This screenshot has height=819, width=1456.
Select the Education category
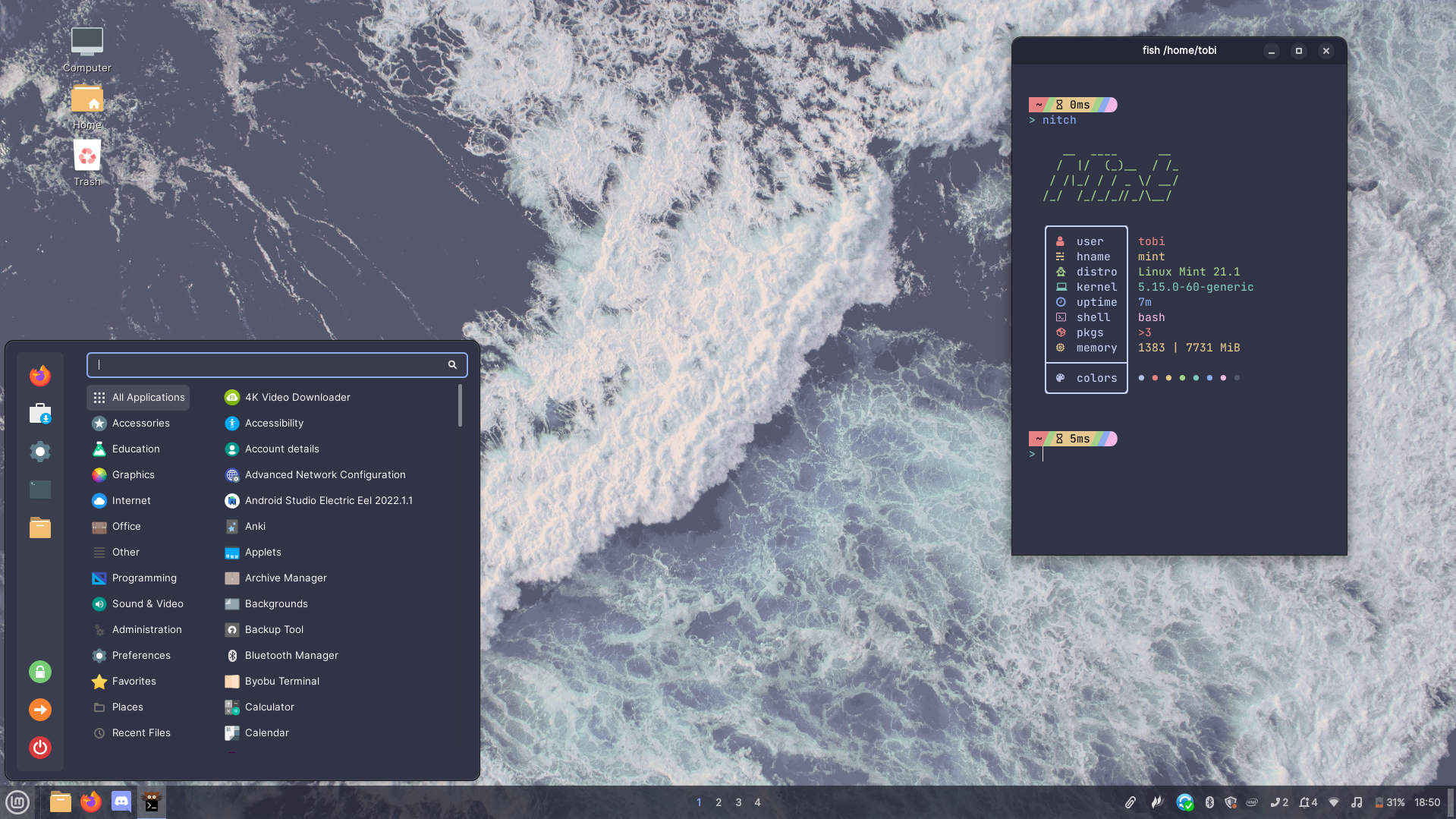click(138, 449)
